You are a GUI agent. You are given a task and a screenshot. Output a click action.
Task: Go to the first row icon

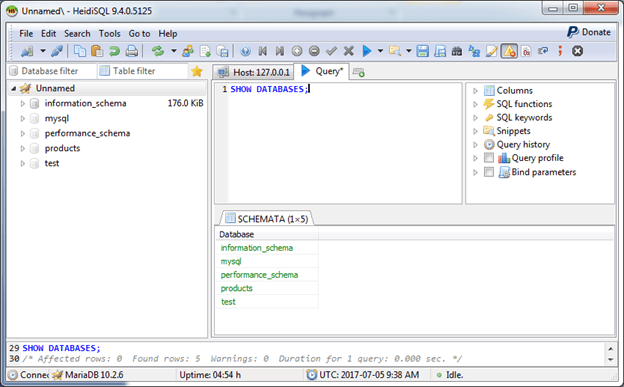click(263, 51)
